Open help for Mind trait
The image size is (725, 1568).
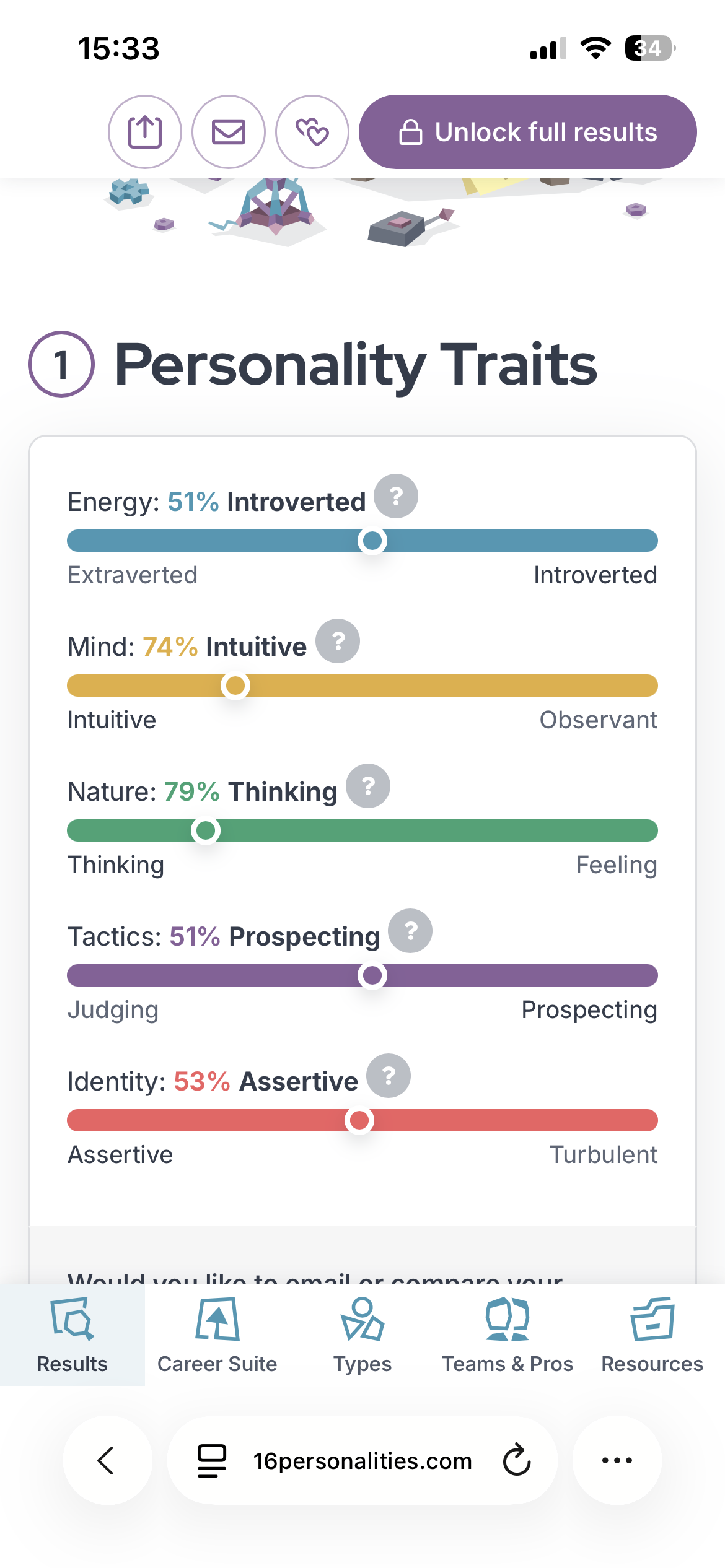pyautogui.click(x=338, y=641)
